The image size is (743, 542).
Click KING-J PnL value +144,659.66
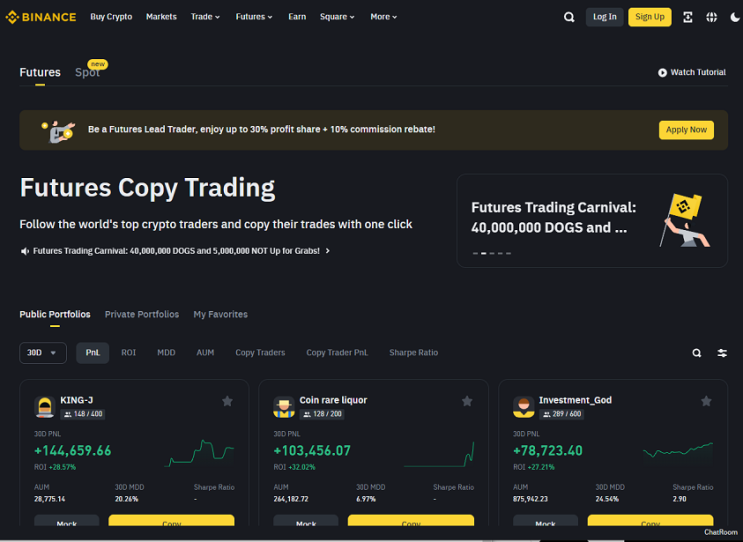tap(72, 451)
